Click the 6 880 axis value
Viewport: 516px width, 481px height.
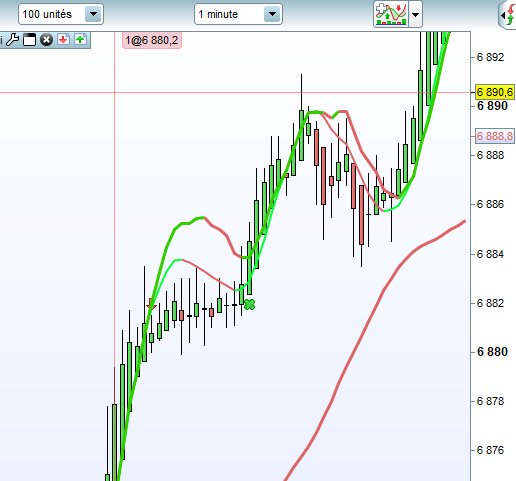(492, 352)
